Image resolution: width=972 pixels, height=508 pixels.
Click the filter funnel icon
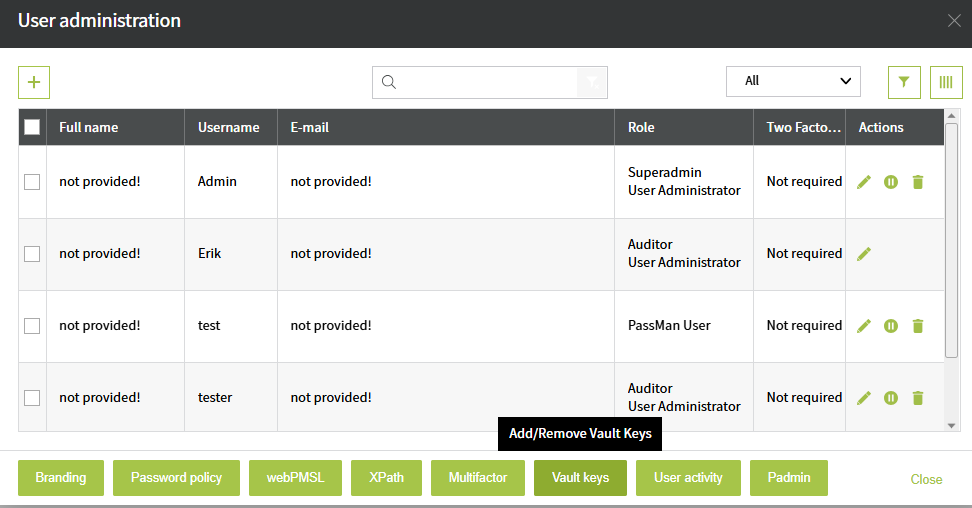[x=904, y=82]
